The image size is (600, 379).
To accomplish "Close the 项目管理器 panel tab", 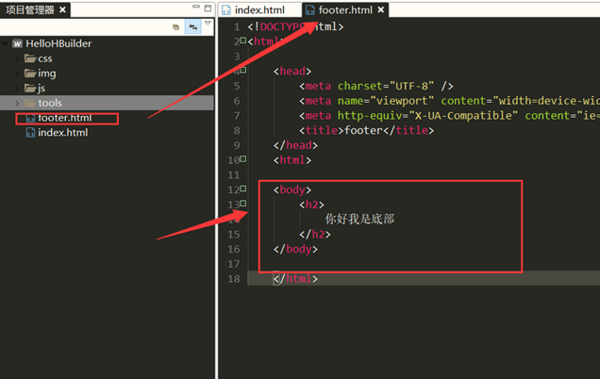I will 62,10.
